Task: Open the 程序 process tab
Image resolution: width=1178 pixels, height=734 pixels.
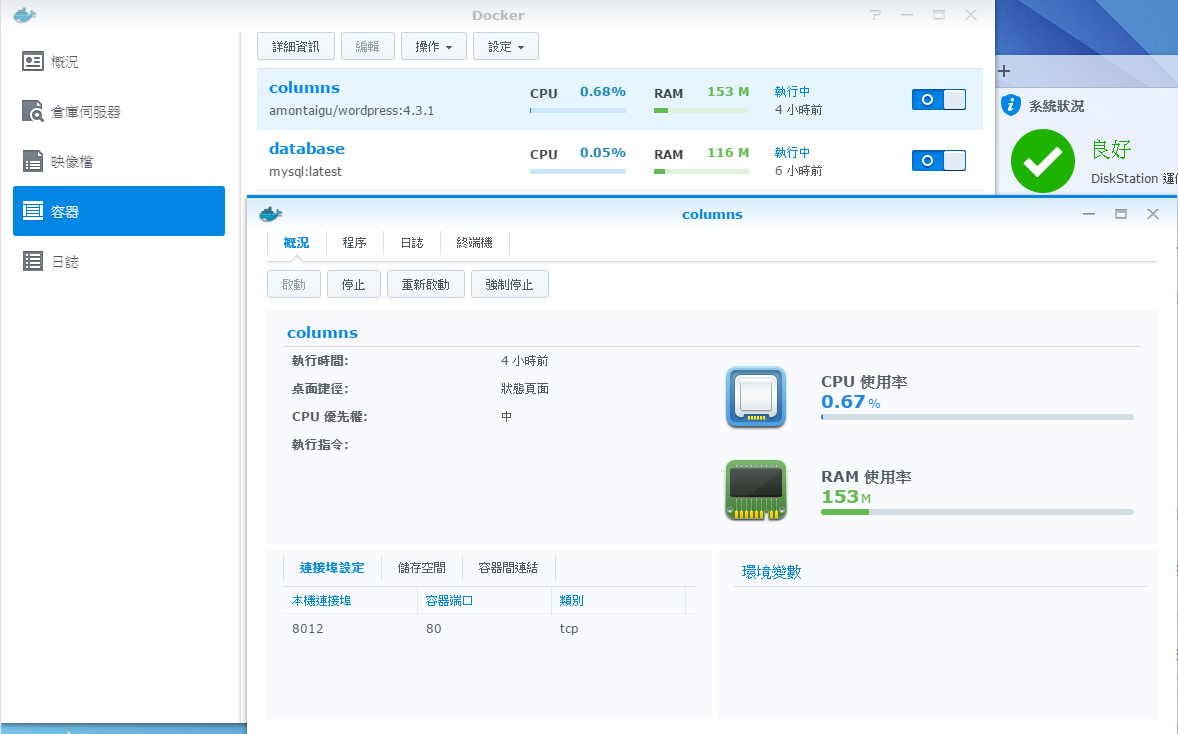Action: pyautogui.click(x=354, y=243)
